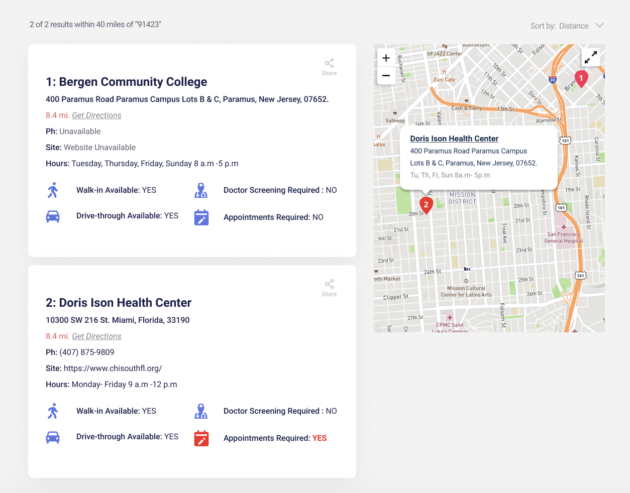Open the Sort by Distance dropdown
This screenshot has width=630, height=493.
click(x=567, y=26)
